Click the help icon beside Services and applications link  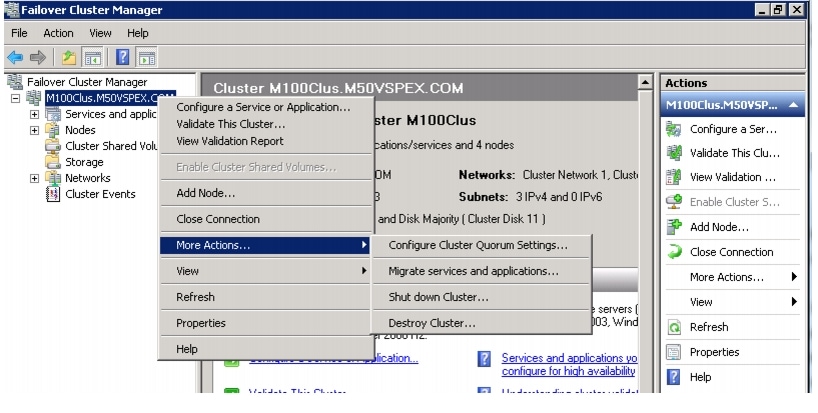click(x=484, y=358)
